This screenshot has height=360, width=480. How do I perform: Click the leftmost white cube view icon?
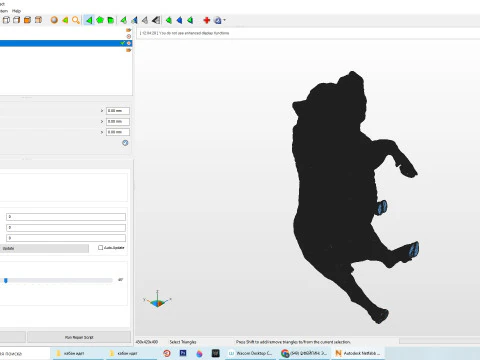tap(6, 20)
